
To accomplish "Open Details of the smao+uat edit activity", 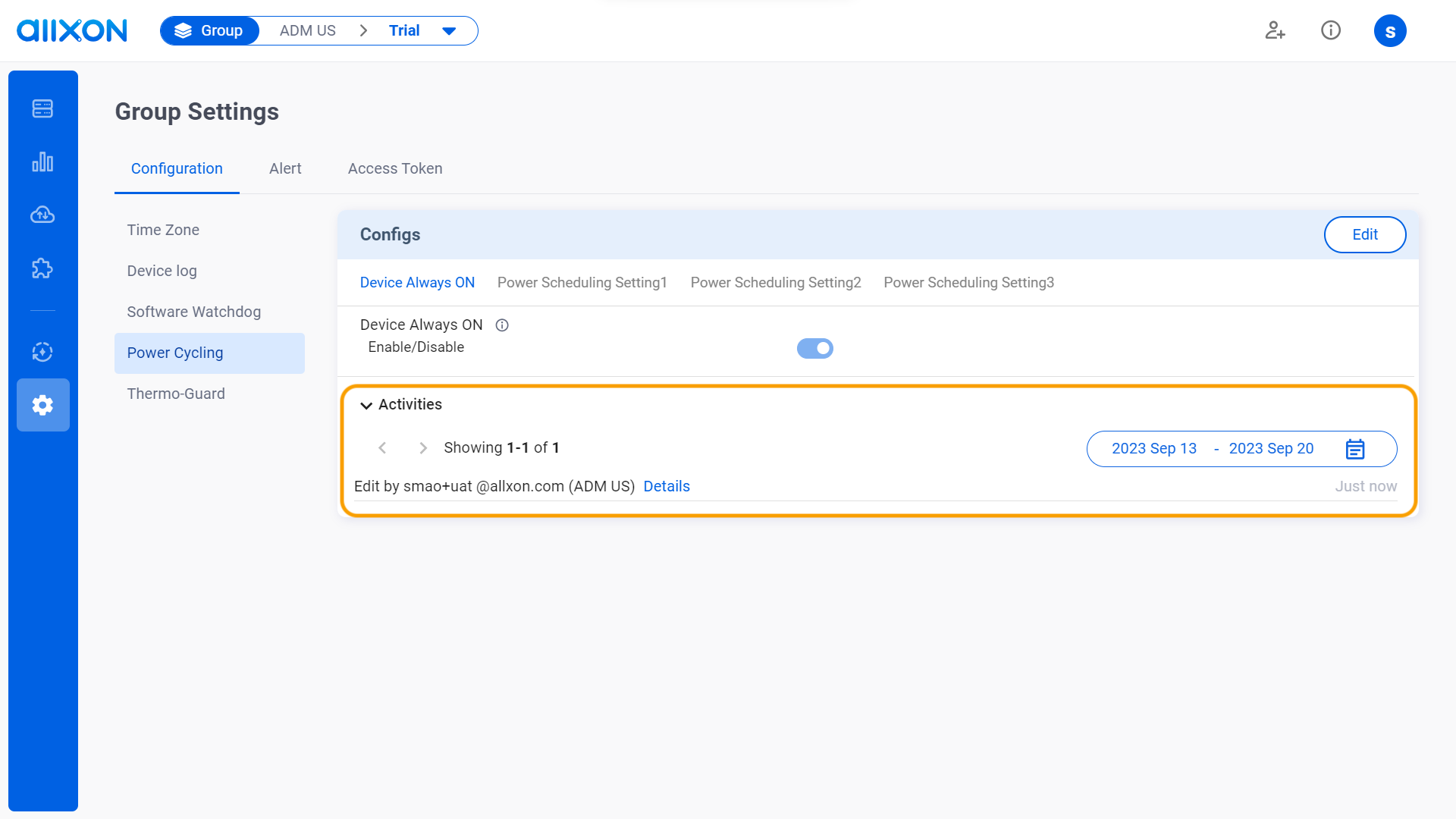I will coord(667,486).
